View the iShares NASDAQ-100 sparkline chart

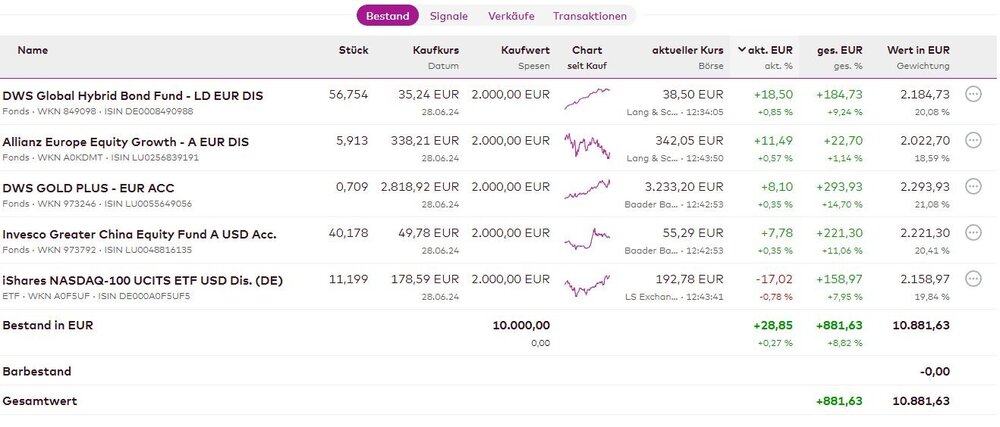(586, 286)
